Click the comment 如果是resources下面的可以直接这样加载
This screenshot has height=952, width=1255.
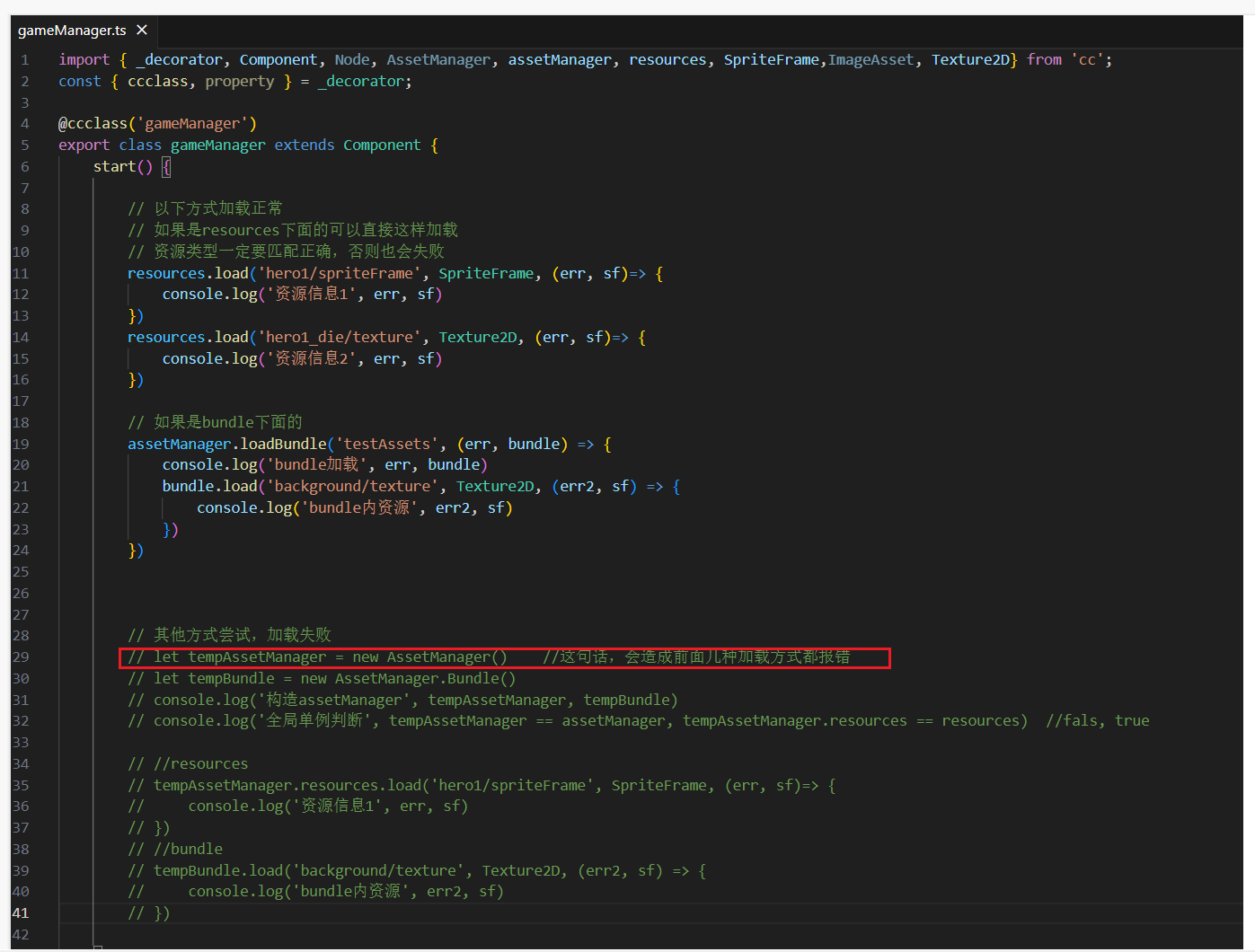[x=293, y=230]
